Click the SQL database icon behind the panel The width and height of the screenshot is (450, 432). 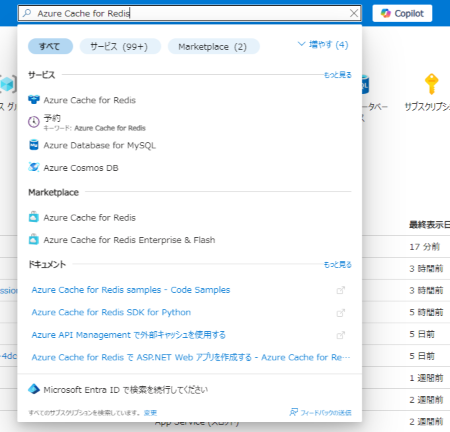click(366, 85)
